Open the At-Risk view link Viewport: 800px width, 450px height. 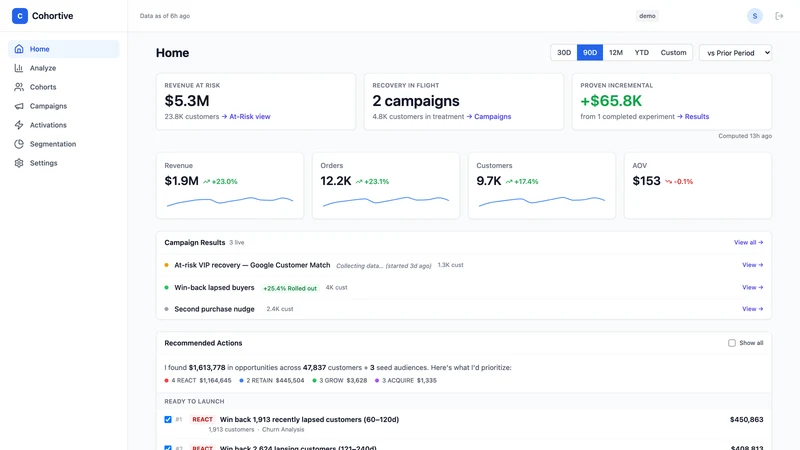[246, 117]
